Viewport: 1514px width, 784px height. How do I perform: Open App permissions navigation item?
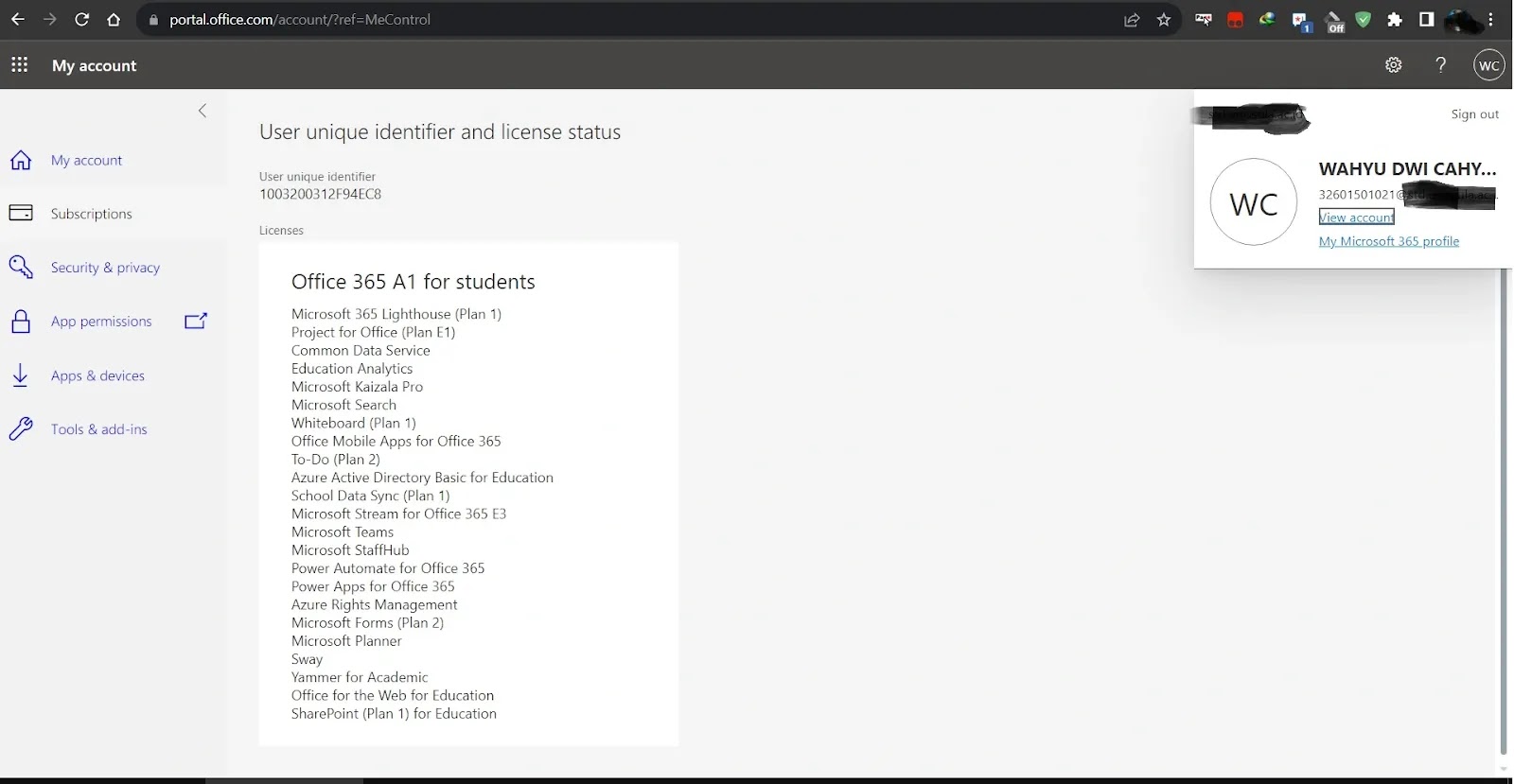(101, 322)
